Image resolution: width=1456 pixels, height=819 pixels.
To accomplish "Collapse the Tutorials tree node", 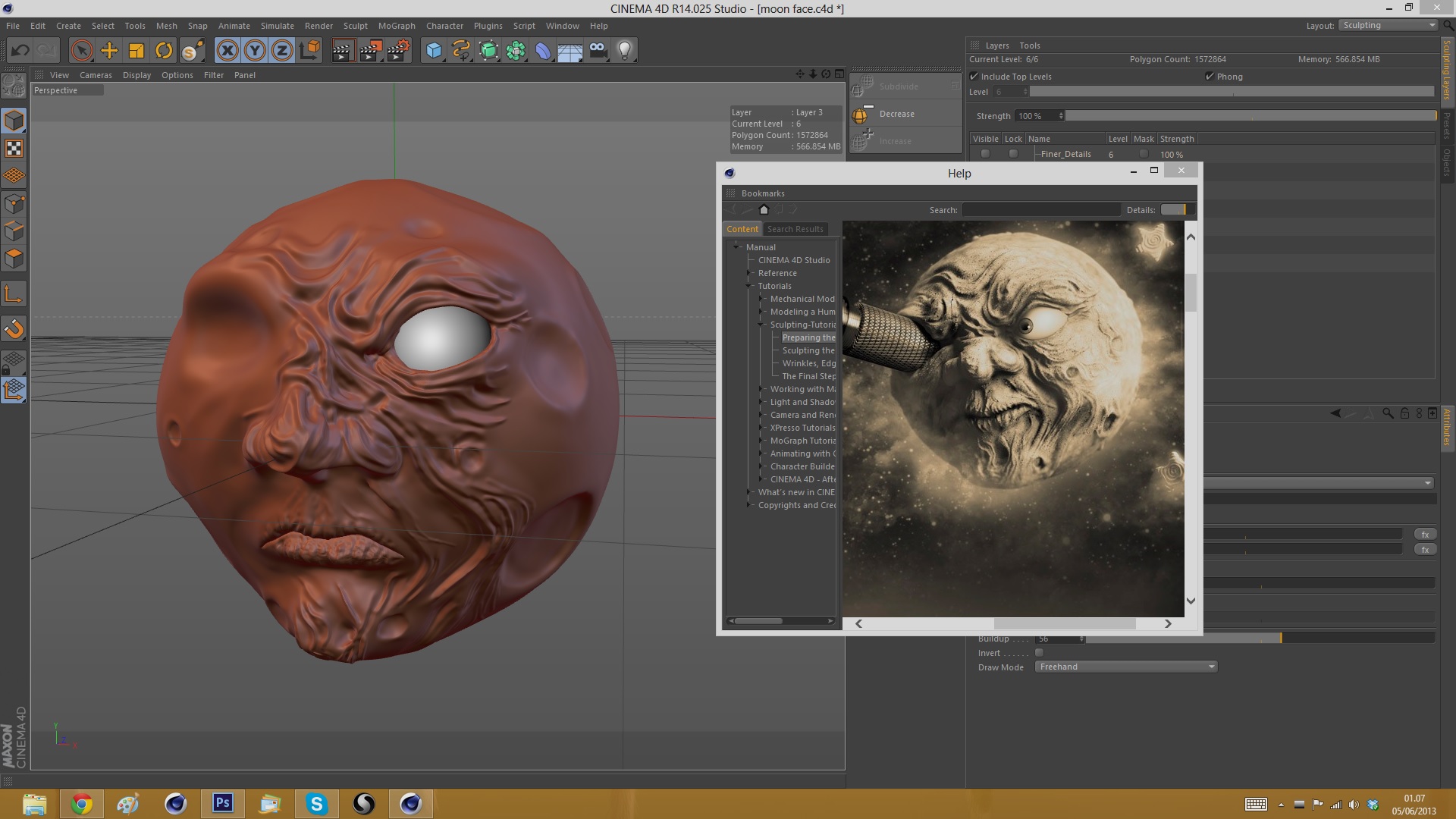I will (x=749, y=286).
